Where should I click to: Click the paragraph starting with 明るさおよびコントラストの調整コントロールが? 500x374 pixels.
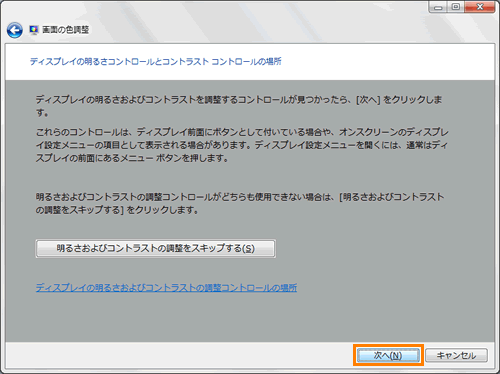point(240,203)
